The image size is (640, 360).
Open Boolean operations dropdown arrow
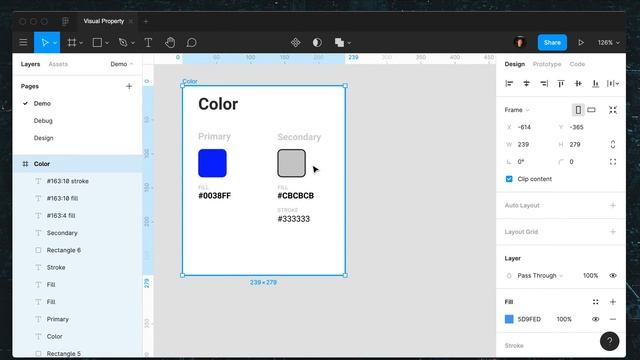pyautogui.click(x=349, y=43)
